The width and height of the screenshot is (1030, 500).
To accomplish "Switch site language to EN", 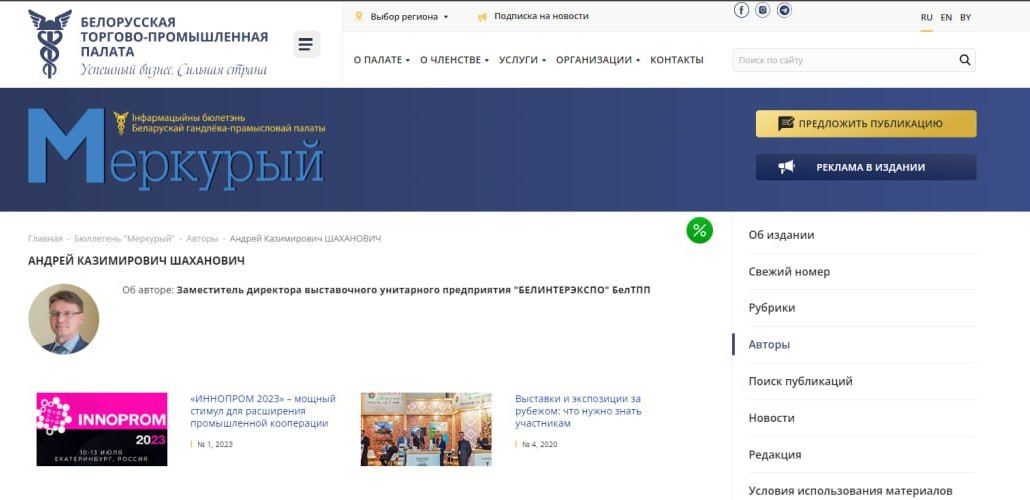I will 946,17.
